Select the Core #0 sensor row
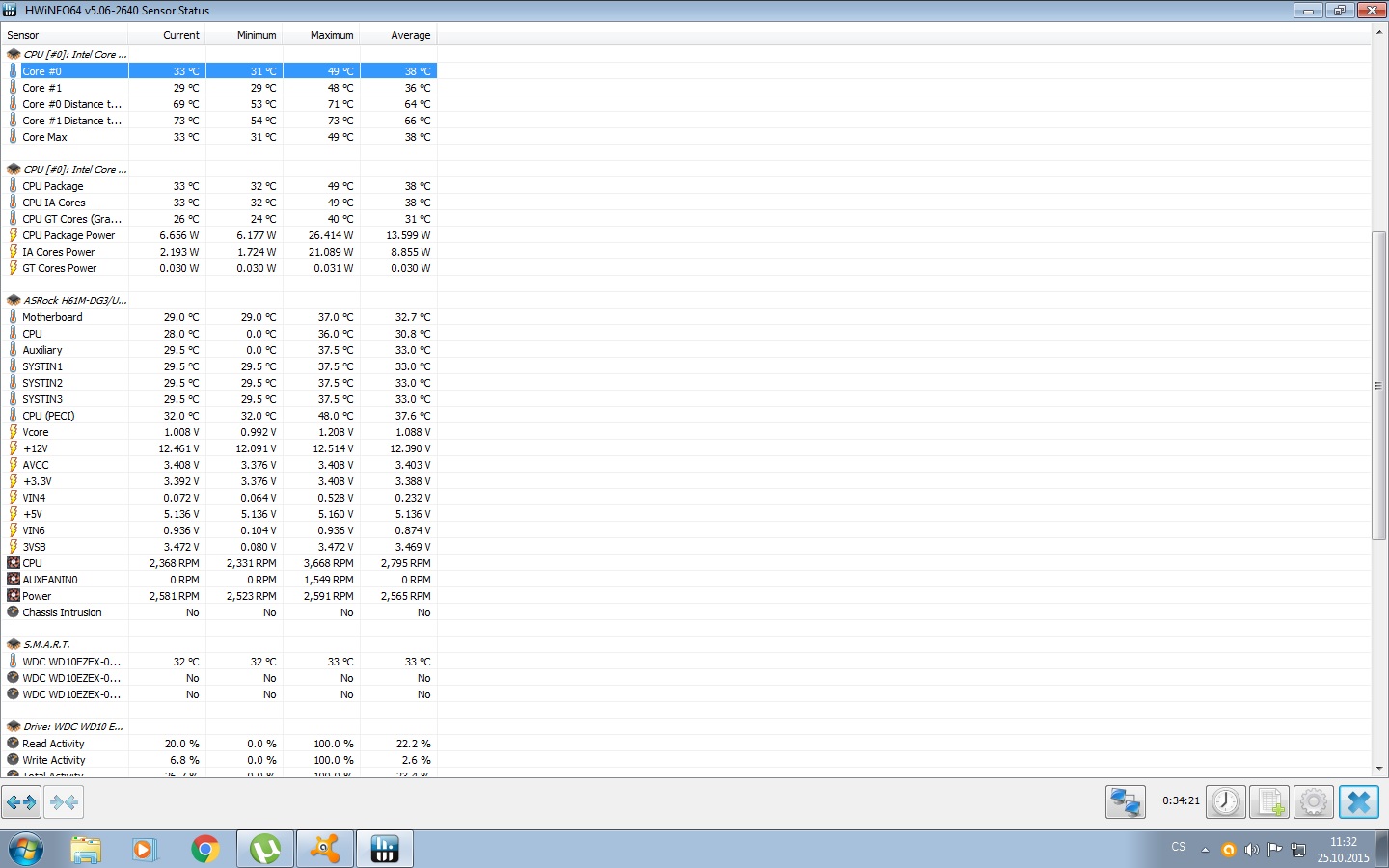The image size is (1389, 868). tap(221, 71)
